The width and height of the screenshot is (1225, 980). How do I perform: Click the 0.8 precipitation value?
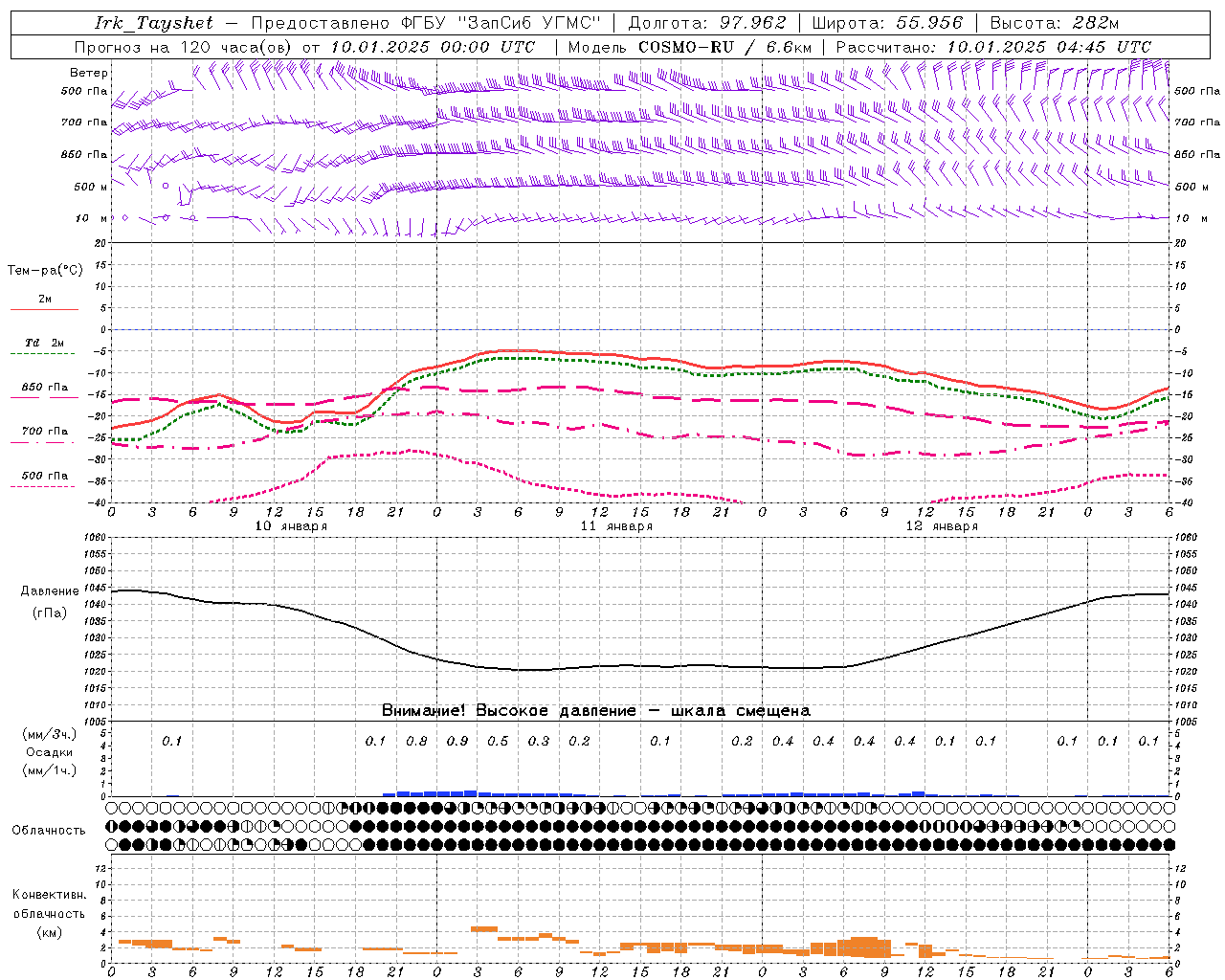pyautogui.click(x=416, y=741)
